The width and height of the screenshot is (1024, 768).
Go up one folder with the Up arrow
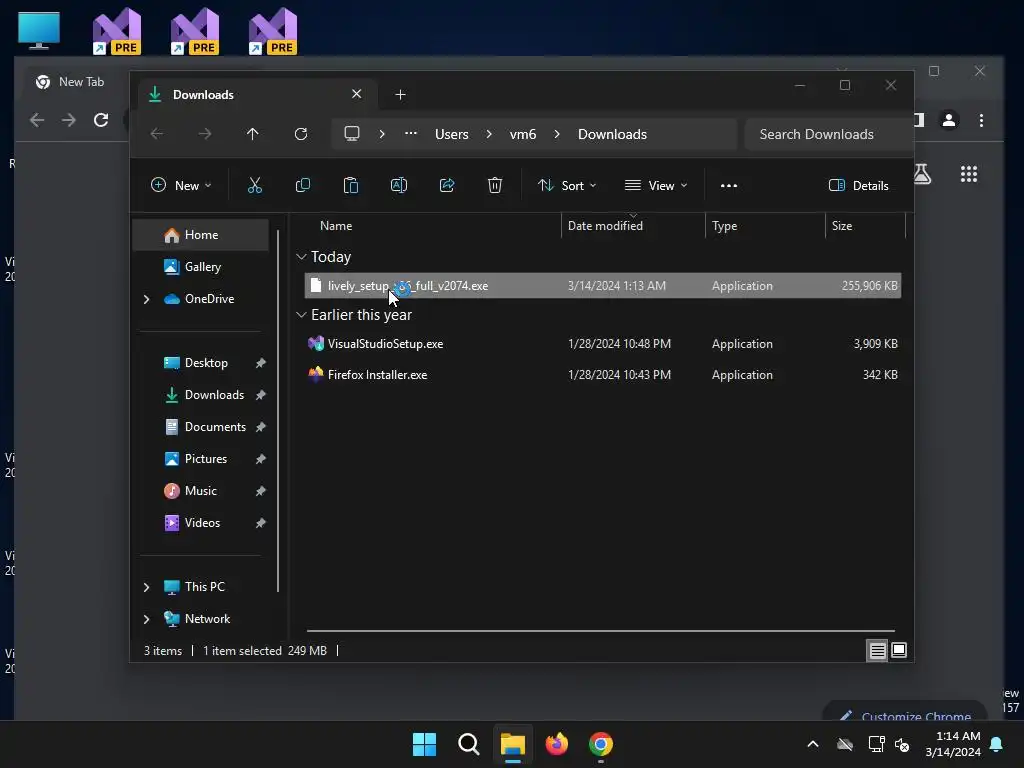pos(253,134)
